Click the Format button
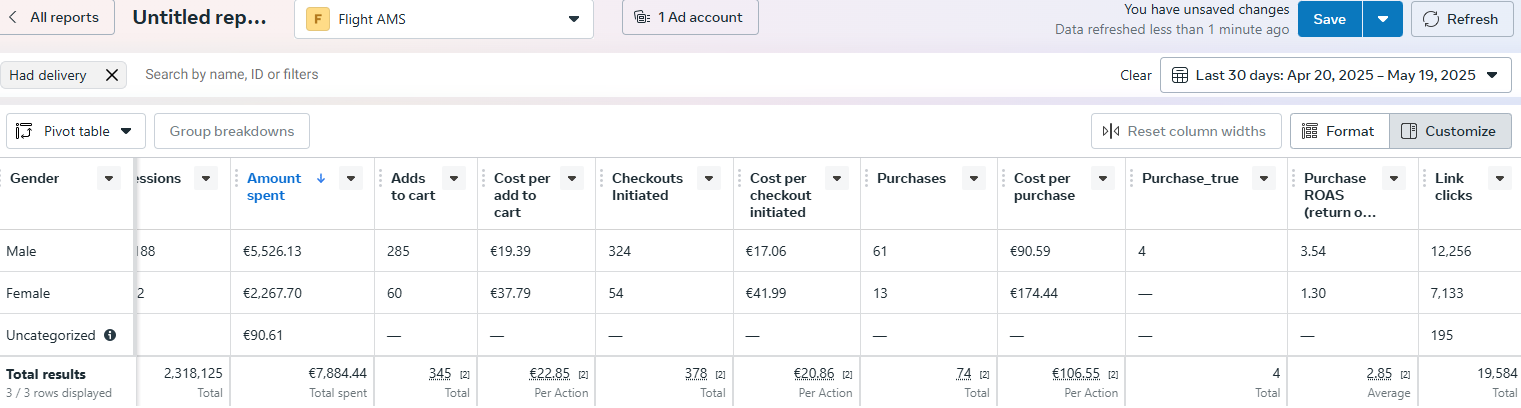This screenshot has height=408, width=1521. [x=1340, y=131]
